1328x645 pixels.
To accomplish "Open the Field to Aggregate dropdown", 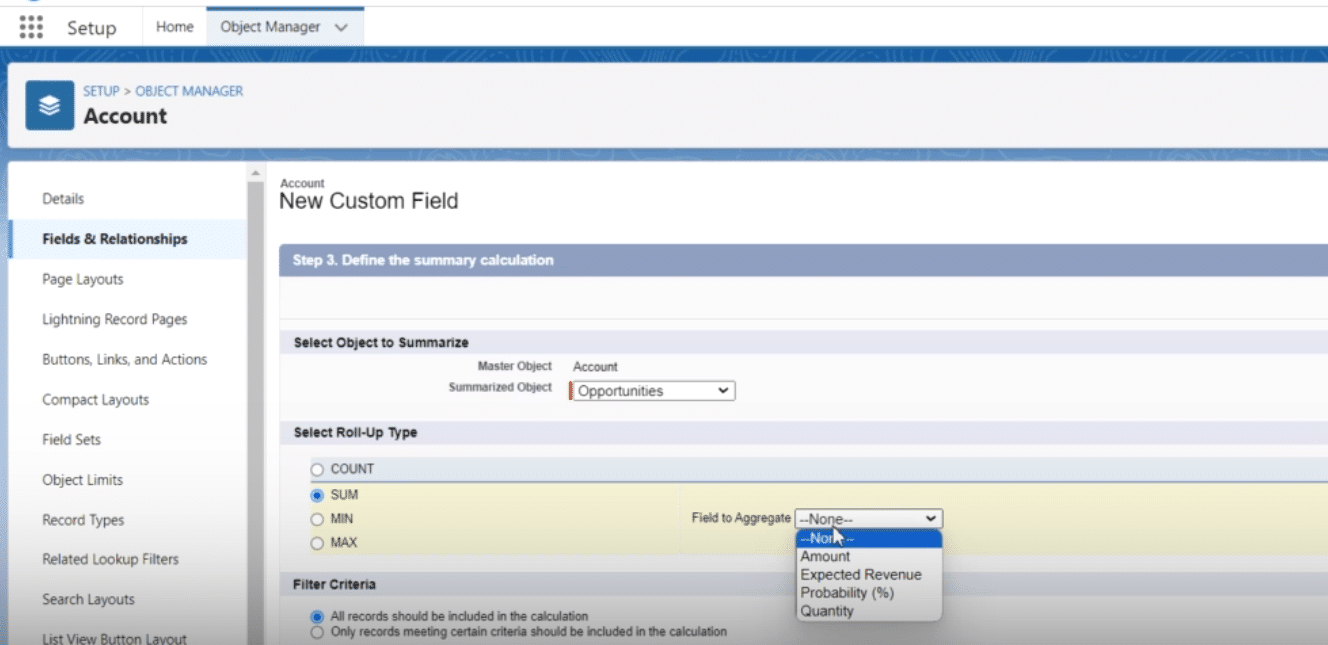I will (x=868, y=519).
